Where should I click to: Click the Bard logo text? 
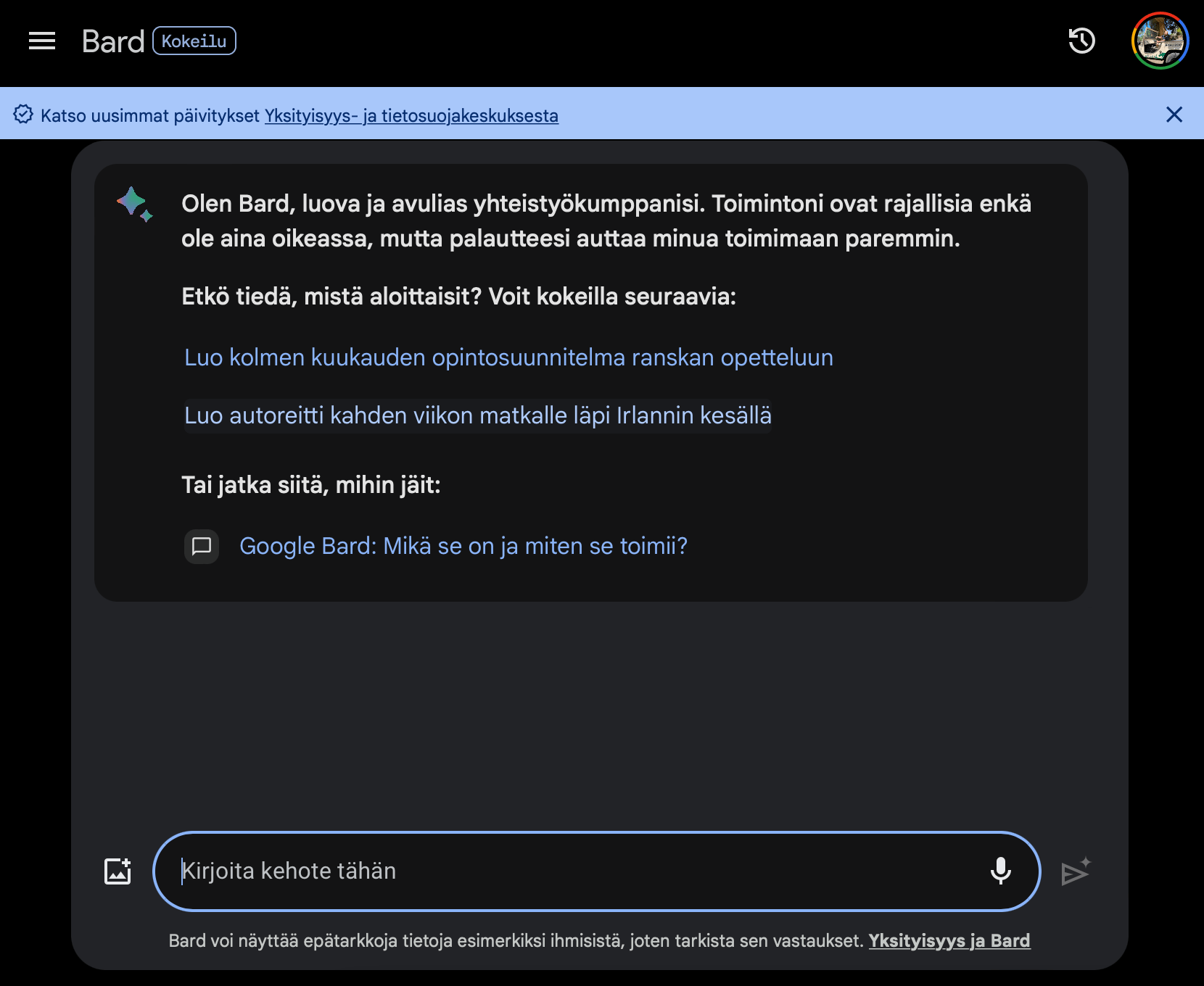pos(113,41)
